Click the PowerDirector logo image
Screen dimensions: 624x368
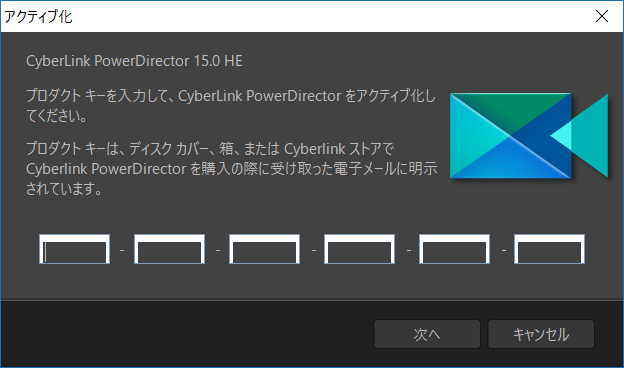(529, 136)
